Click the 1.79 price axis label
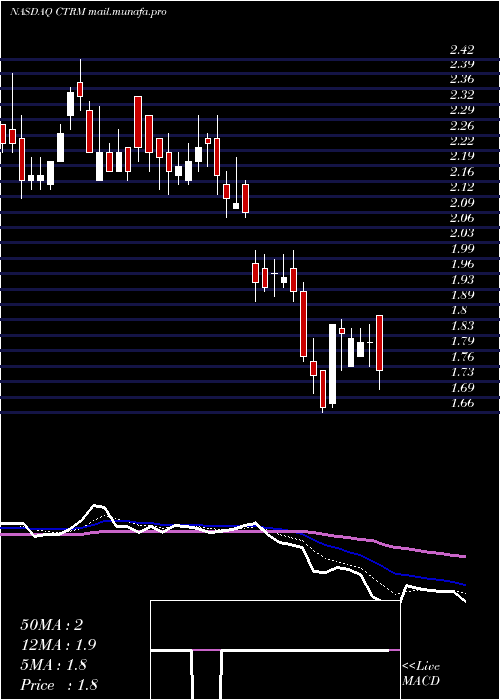 point(462,341)
